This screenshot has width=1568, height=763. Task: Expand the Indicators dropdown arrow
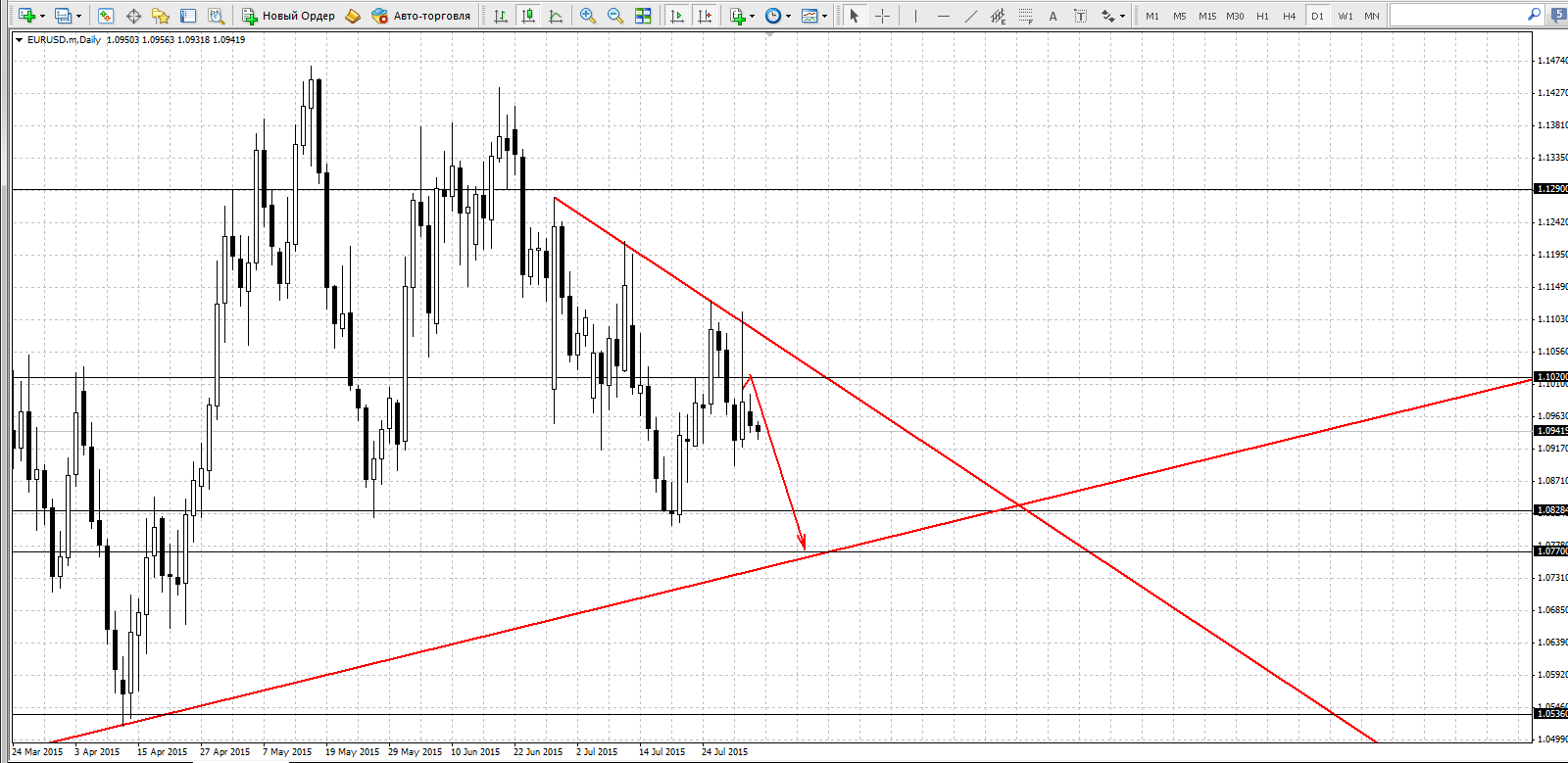(x=752, y=16)
